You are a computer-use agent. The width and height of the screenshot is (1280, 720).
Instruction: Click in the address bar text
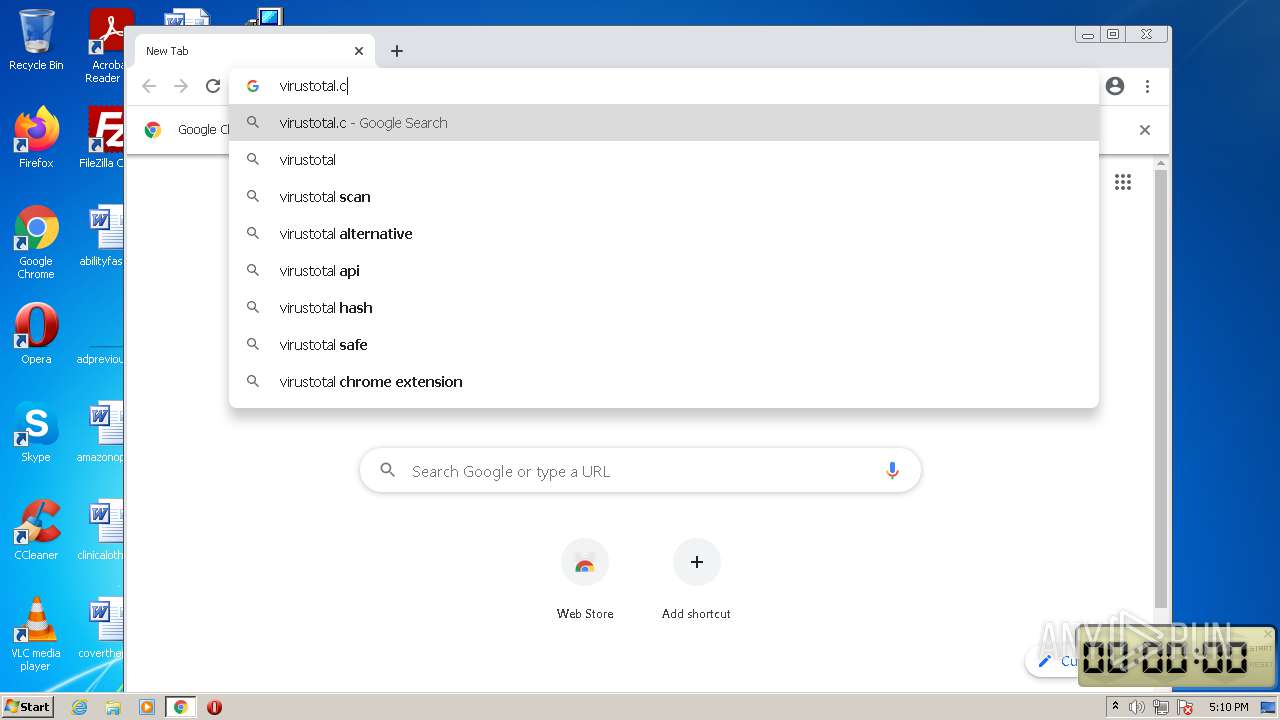313,86
